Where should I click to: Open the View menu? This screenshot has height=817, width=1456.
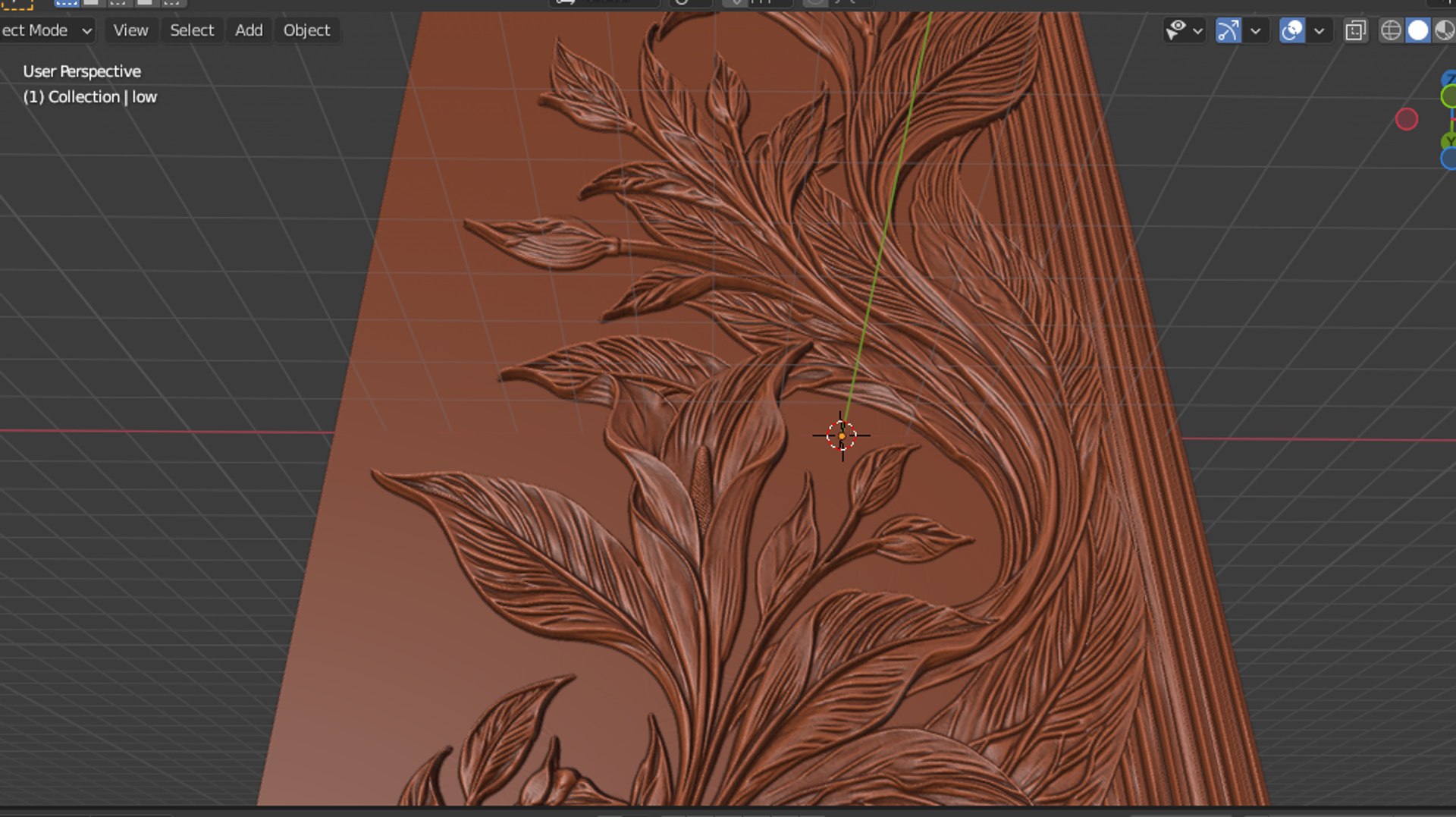tap(130, 30)
